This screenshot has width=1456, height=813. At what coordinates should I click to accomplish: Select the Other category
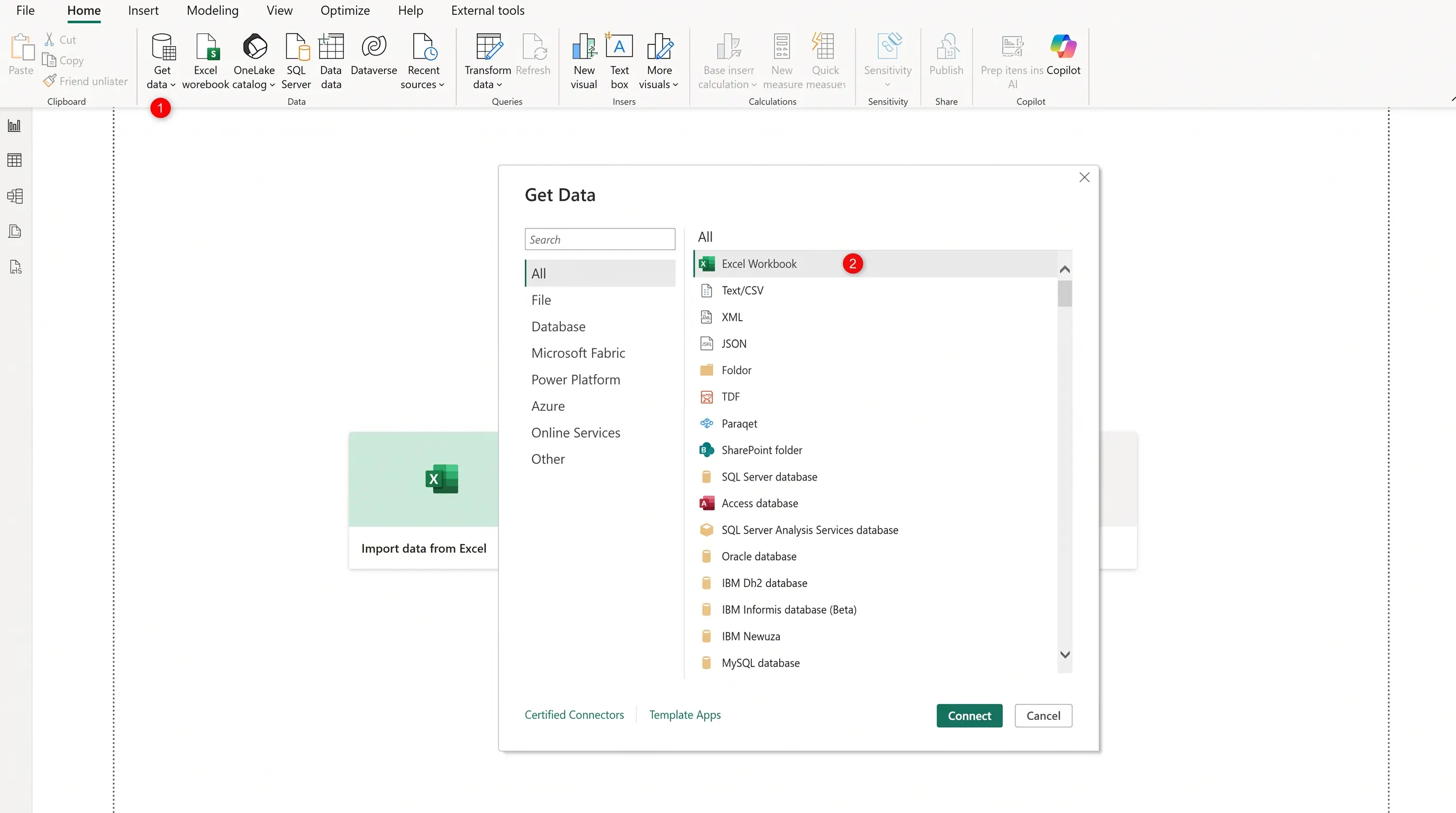599,459
